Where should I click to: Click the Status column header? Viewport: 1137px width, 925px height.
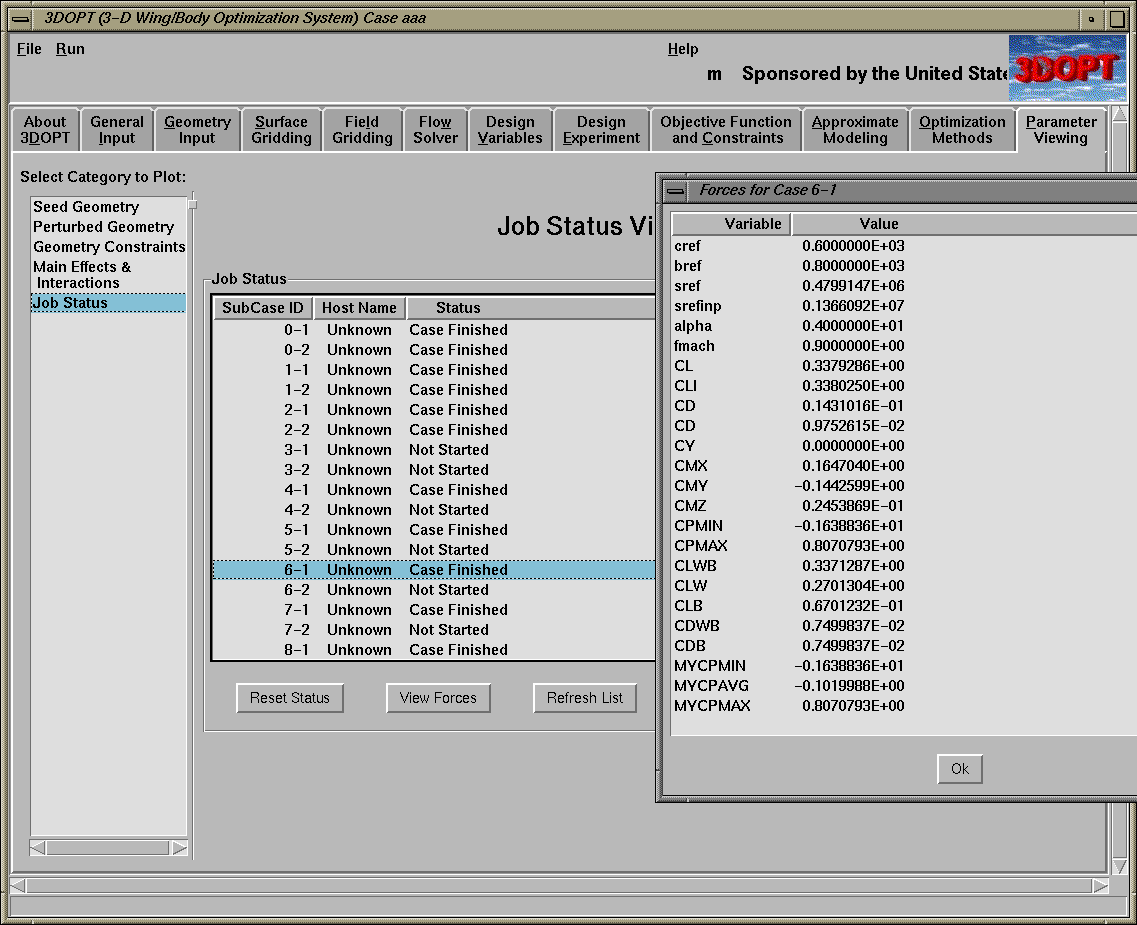point(531,308)
